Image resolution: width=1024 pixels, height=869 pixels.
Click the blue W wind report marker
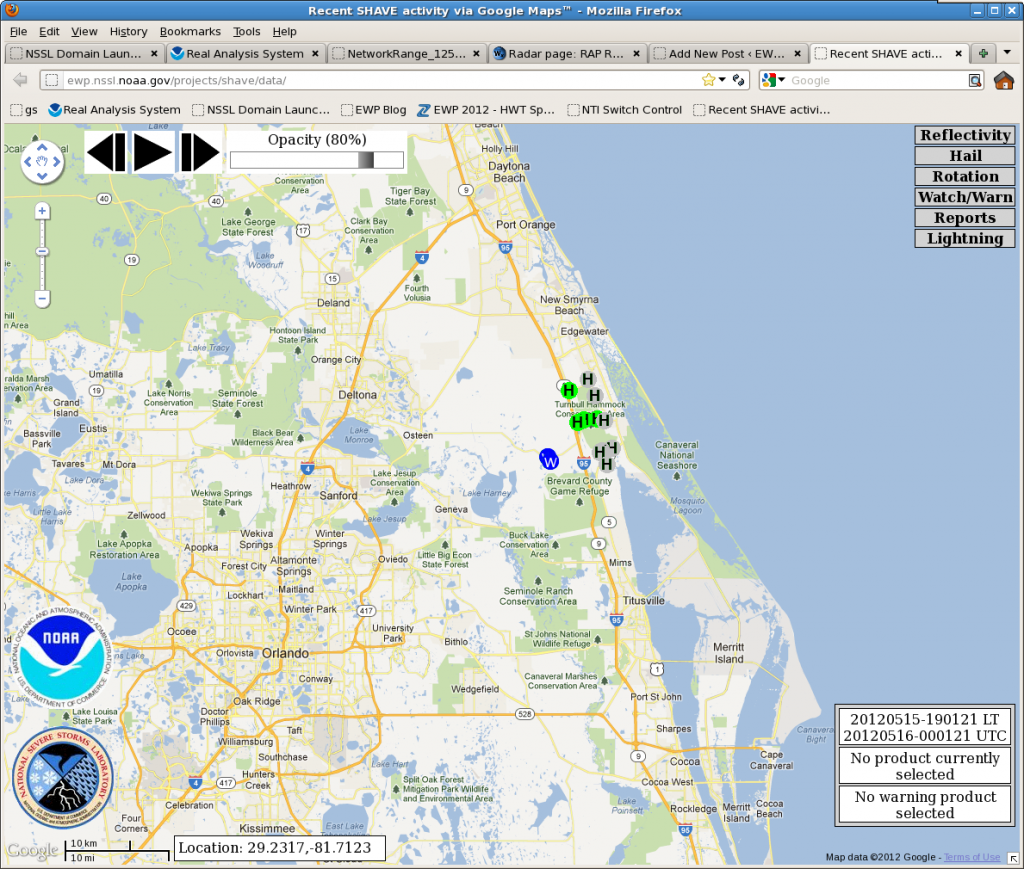click(x=549, y=459)
